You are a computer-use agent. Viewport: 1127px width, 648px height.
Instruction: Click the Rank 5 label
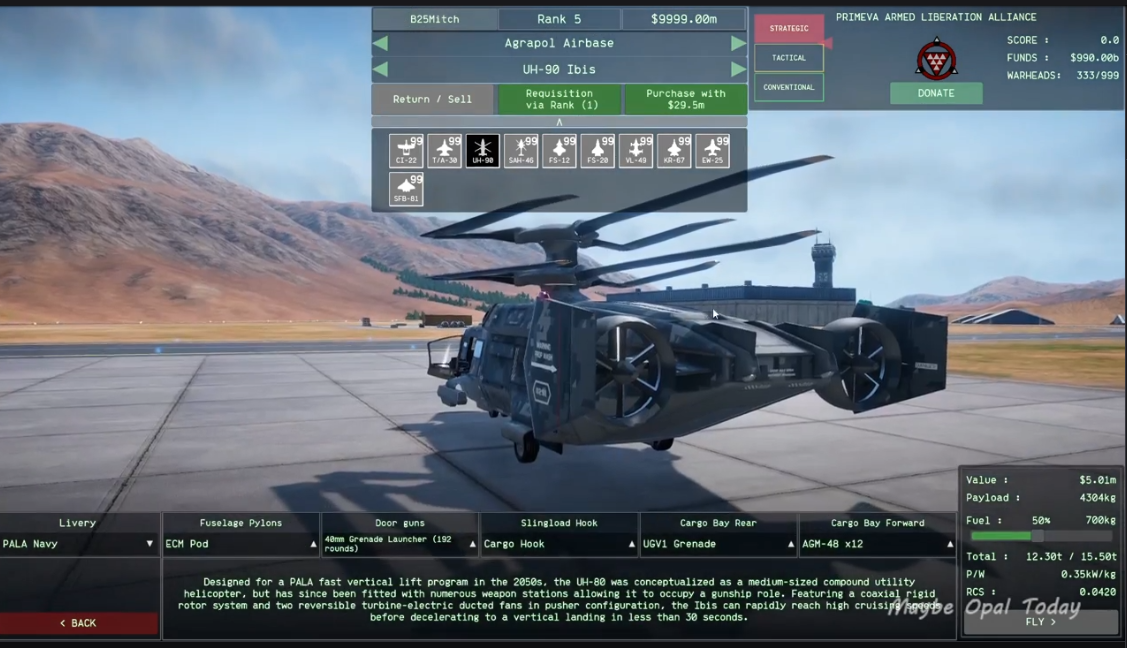[x=559, y=19]
